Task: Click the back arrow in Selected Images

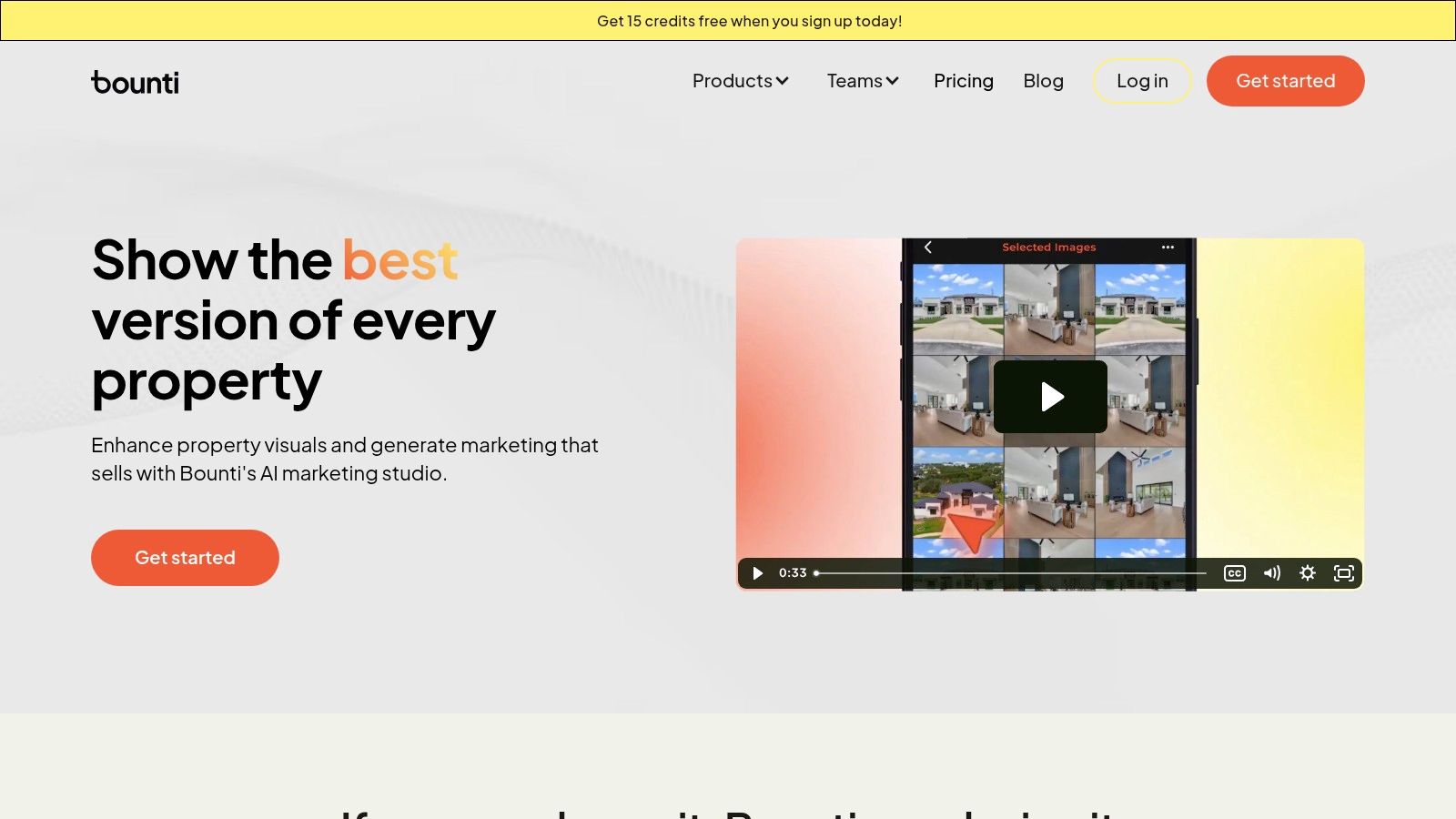Action: 928,248
